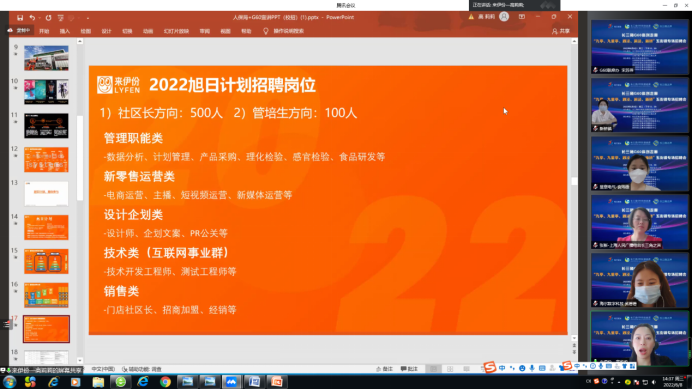The image size is (693, 390).
Task: Select slide 17 thumbnail
Action: (46, 329)
